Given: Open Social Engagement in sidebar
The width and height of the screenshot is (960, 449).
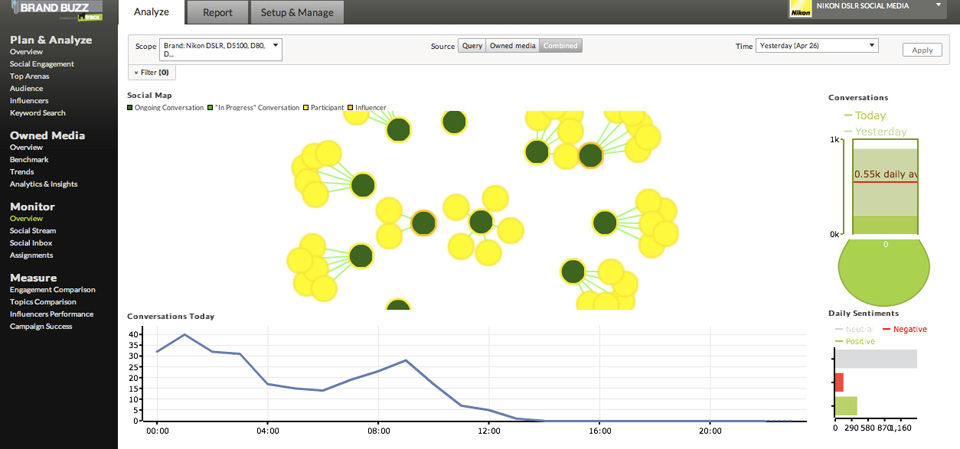Looking at the screenshot, I should [42, 64].
